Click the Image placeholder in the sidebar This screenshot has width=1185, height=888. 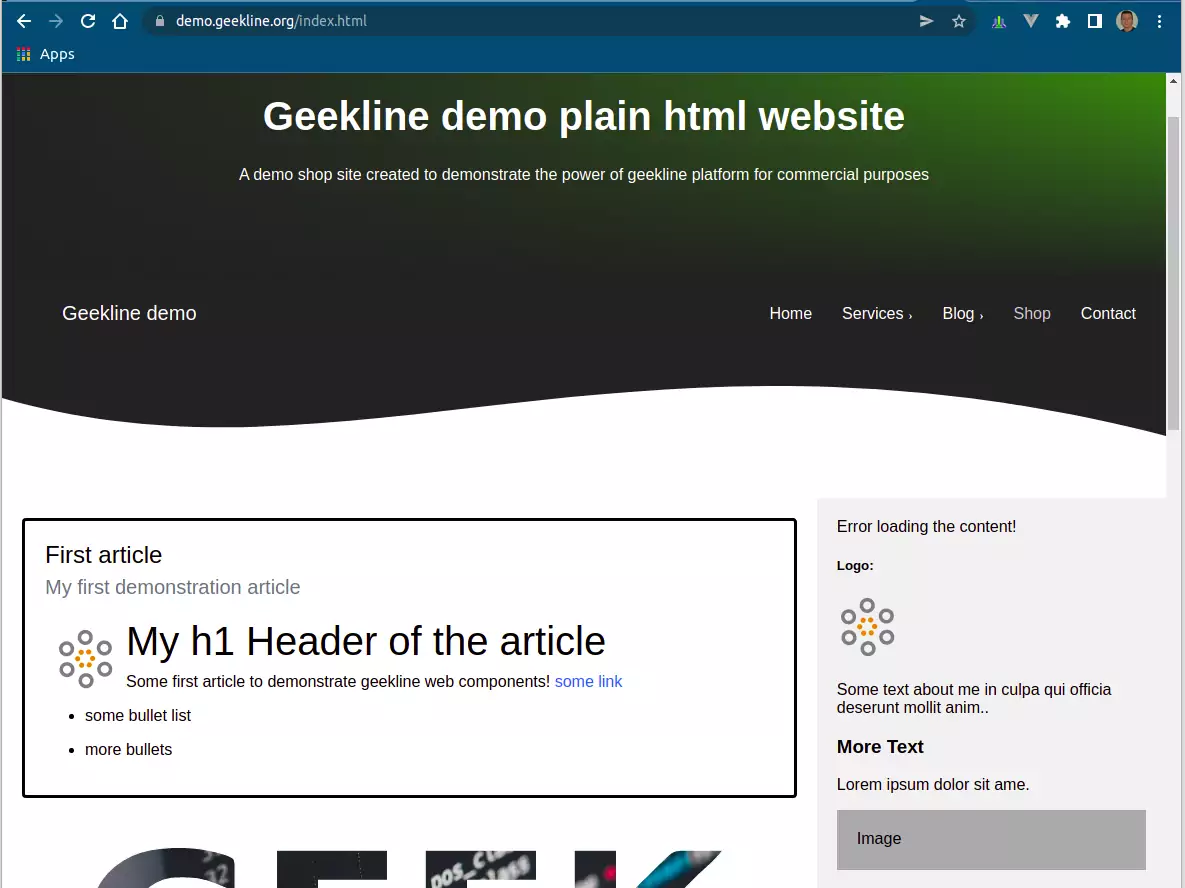click(x=990, y=839)
